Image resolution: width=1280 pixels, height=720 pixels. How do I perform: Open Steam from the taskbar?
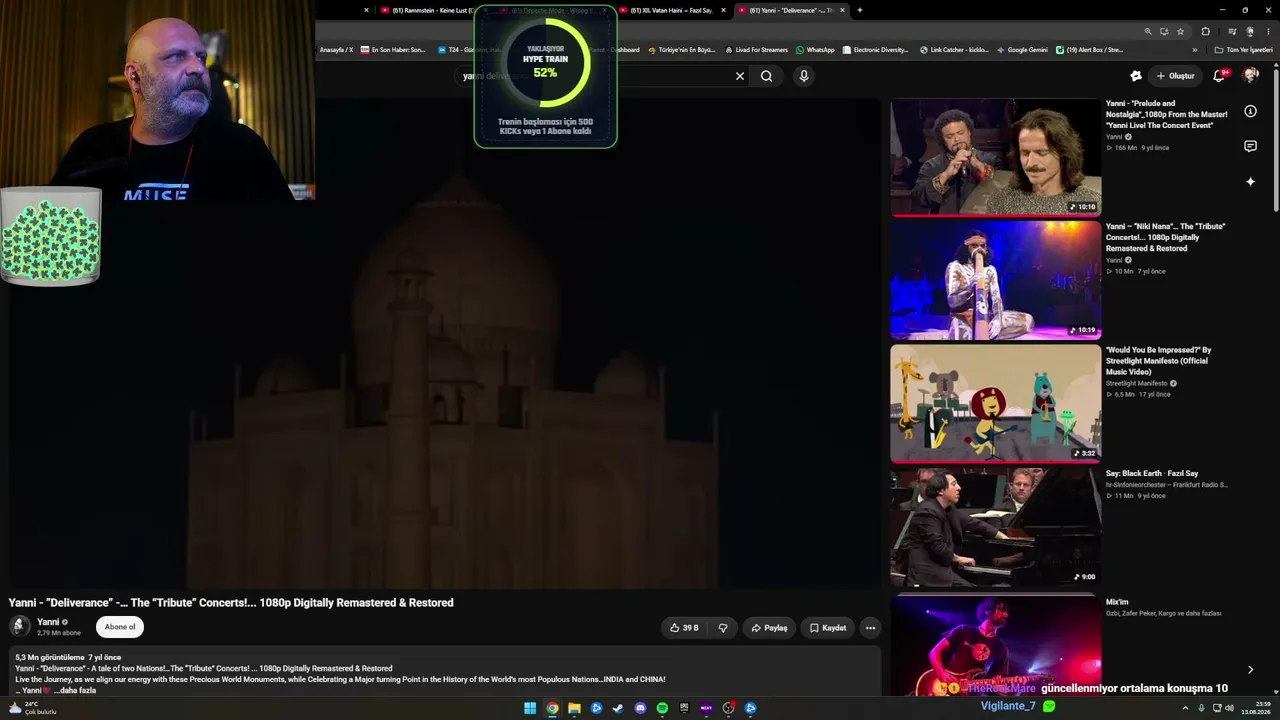coord(618,708)
